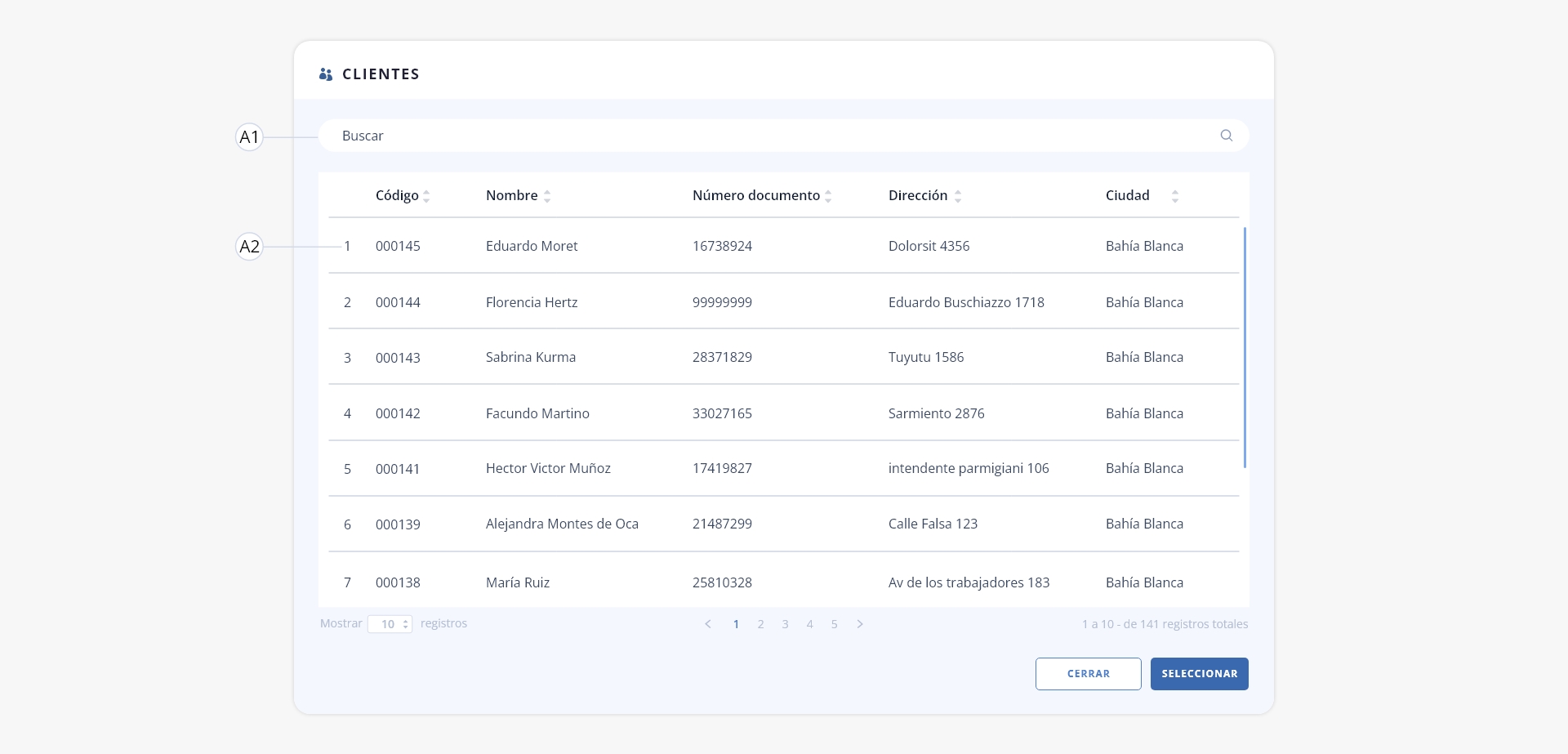
Task: Click document number 25810328
Action: tap(722, 582)
